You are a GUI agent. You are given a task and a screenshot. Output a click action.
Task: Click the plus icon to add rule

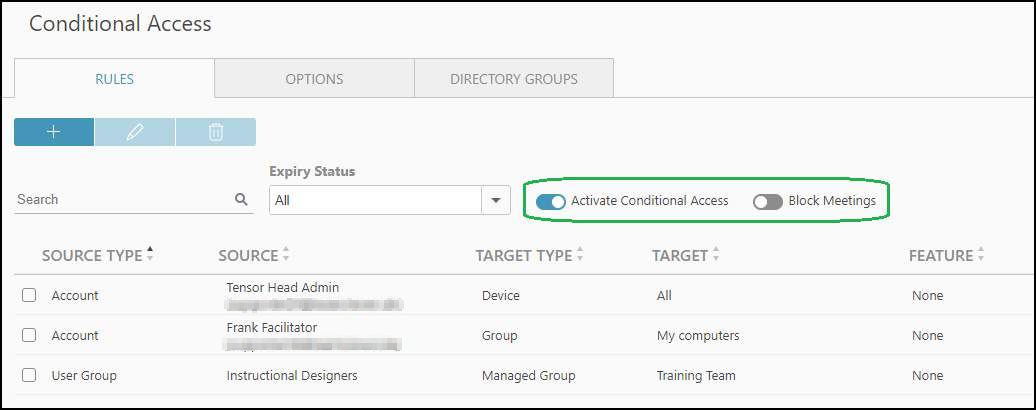tap(54, 132)
